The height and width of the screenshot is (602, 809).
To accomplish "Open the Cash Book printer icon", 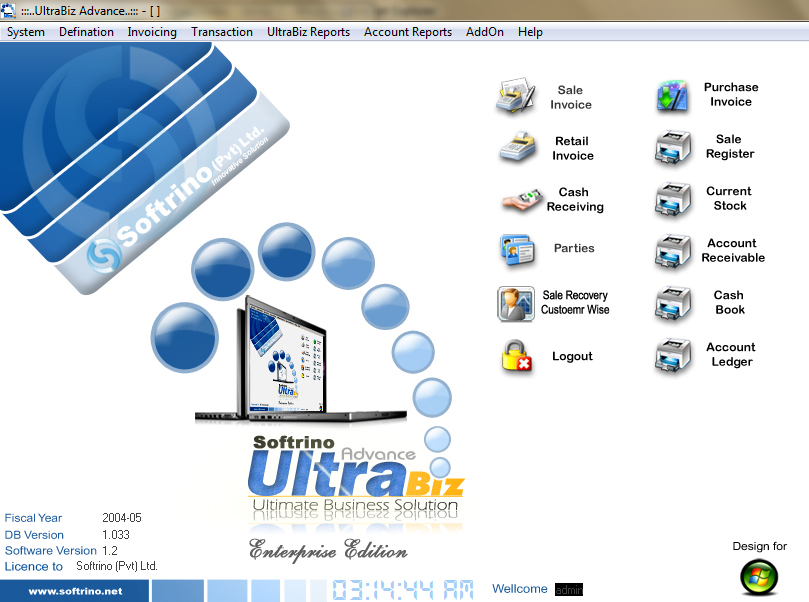I will [672, 304].
